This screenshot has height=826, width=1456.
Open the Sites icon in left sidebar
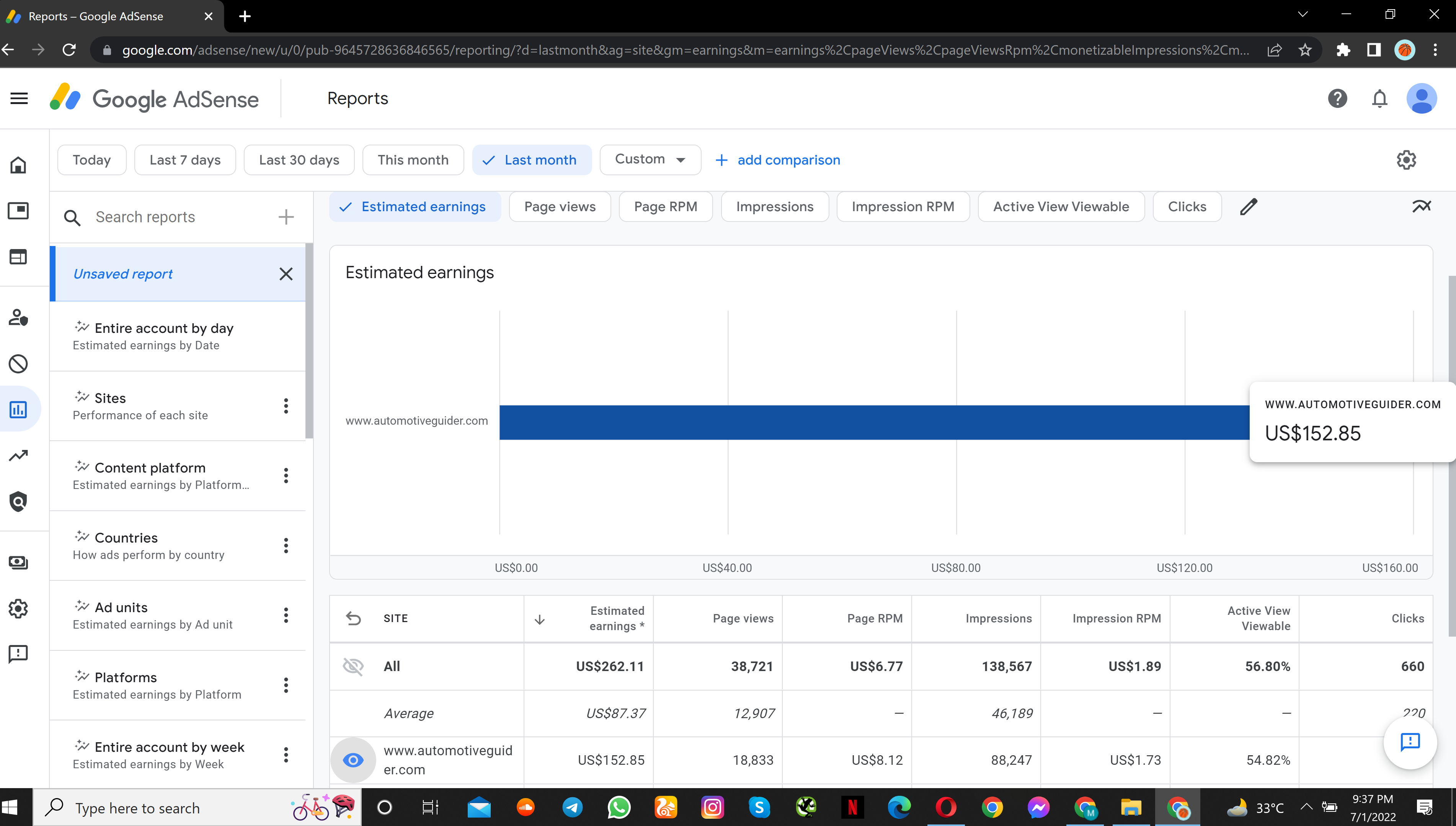pyautogui.click(x=18, y=257)
